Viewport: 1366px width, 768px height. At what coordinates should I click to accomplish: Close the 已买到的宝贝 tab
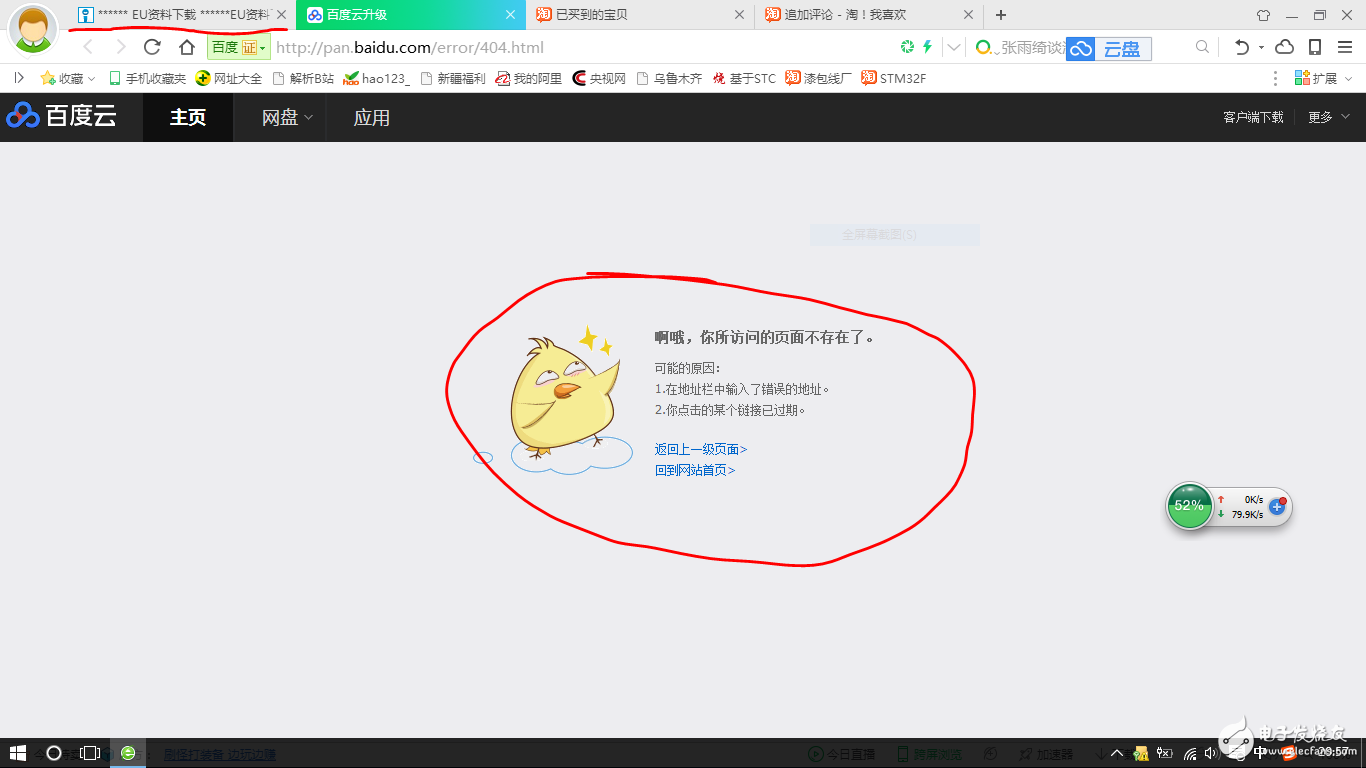740,15
